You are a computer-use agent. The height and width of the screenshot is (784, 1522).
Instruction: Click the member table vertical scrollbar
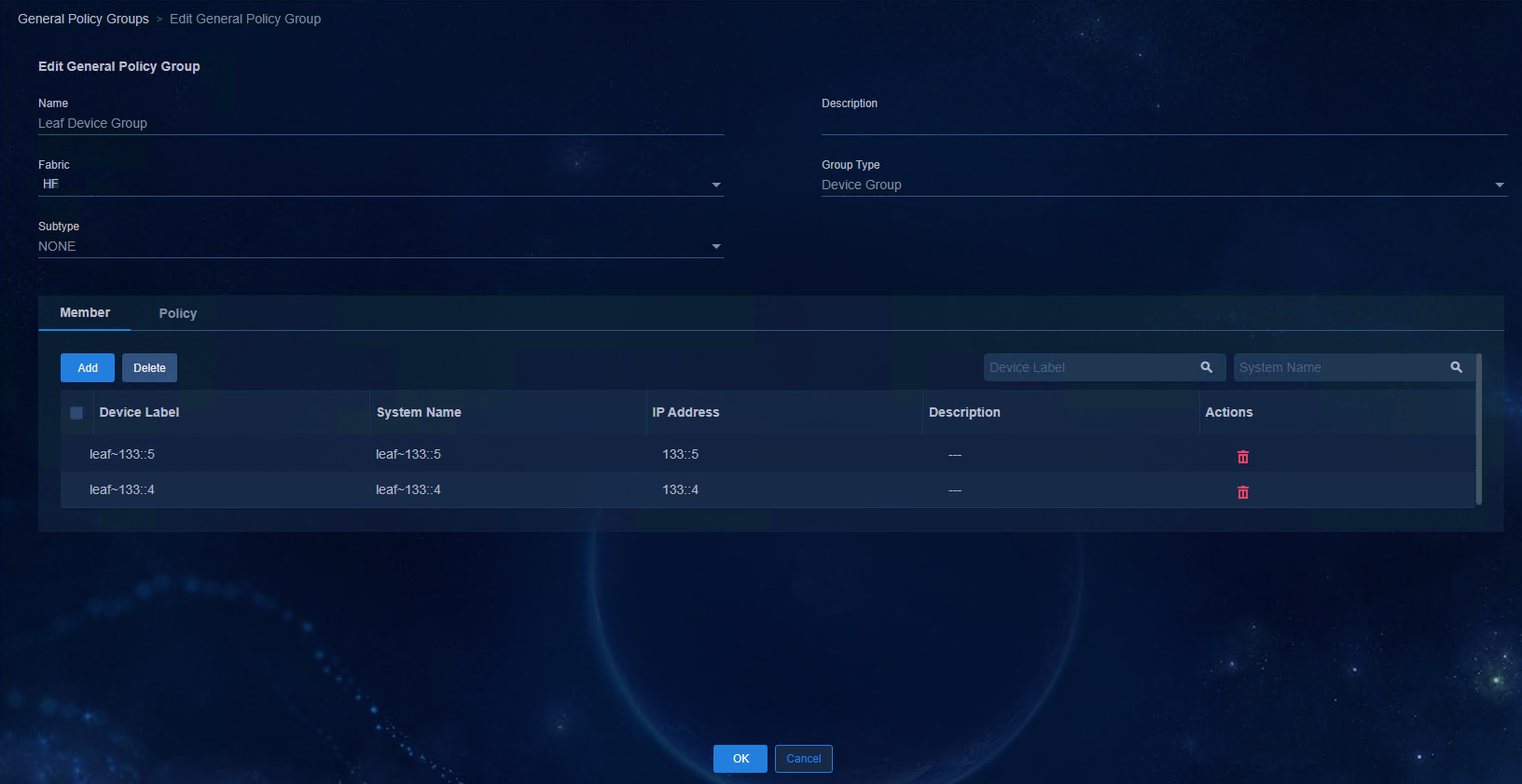coord(1479,429)
